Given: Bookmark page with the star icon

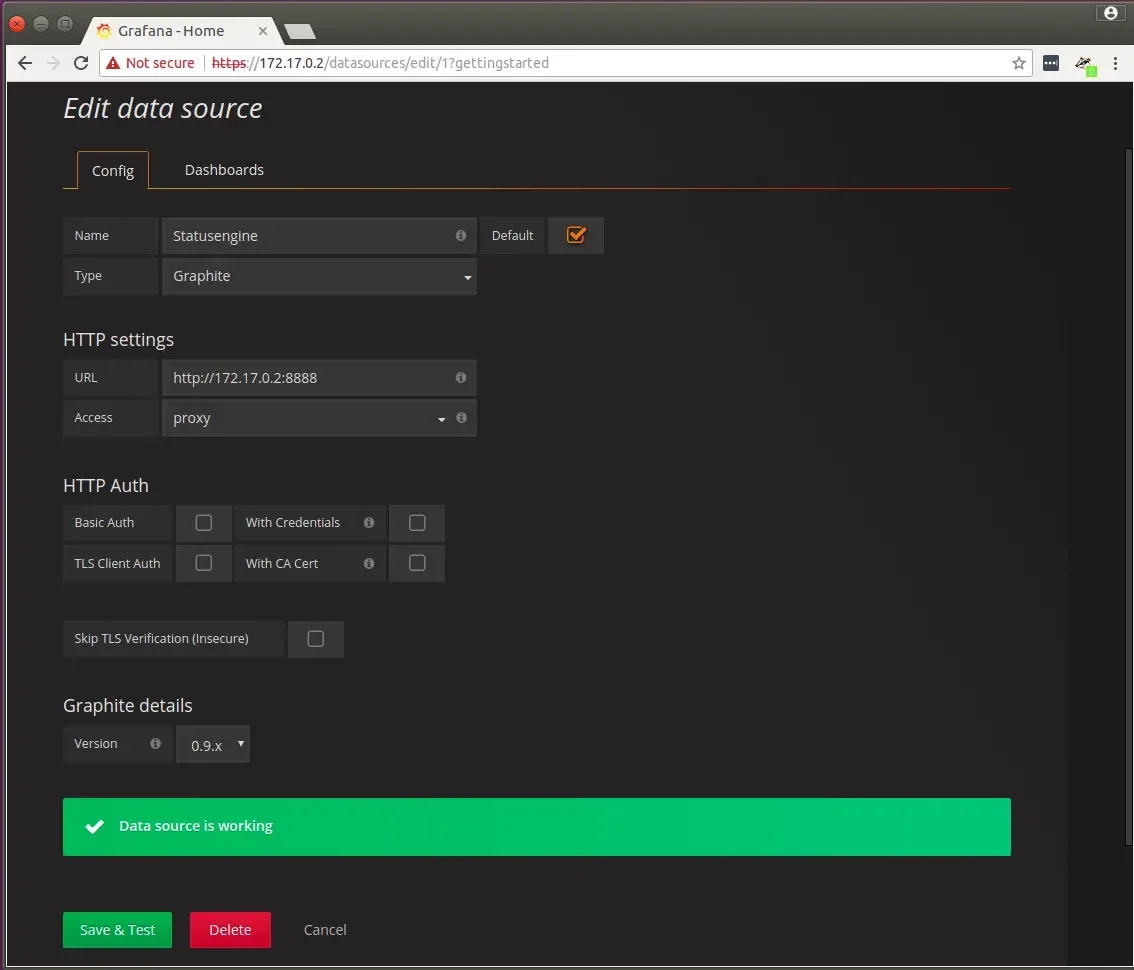Looking at the screenshot, I should (x=1018, y=63).
